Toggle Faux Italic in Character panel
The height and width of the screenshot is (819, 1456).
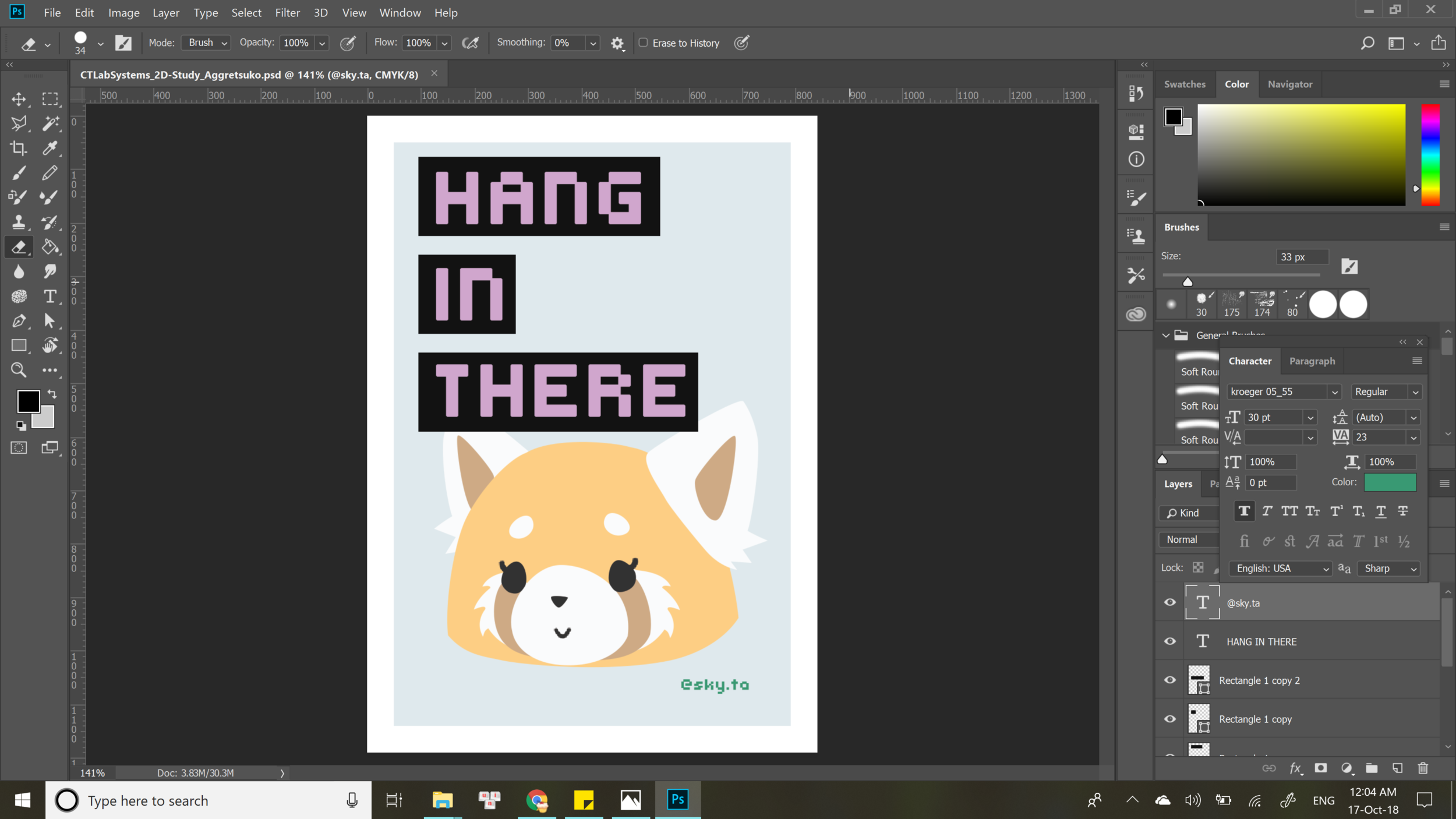pos(1267,511)
